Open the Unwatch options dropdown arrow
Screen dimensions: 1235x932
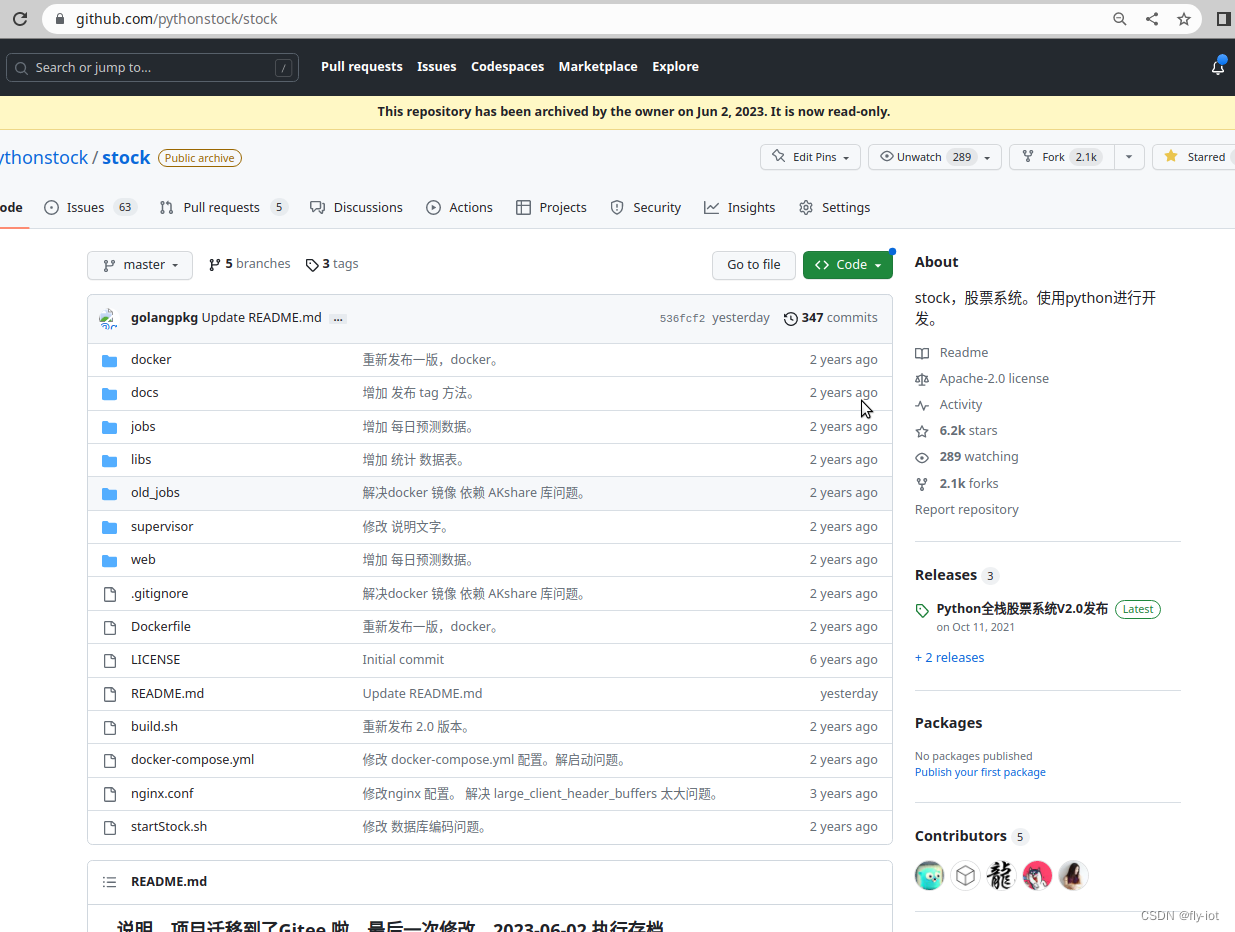pyautogui.click(x=986, y=157)
